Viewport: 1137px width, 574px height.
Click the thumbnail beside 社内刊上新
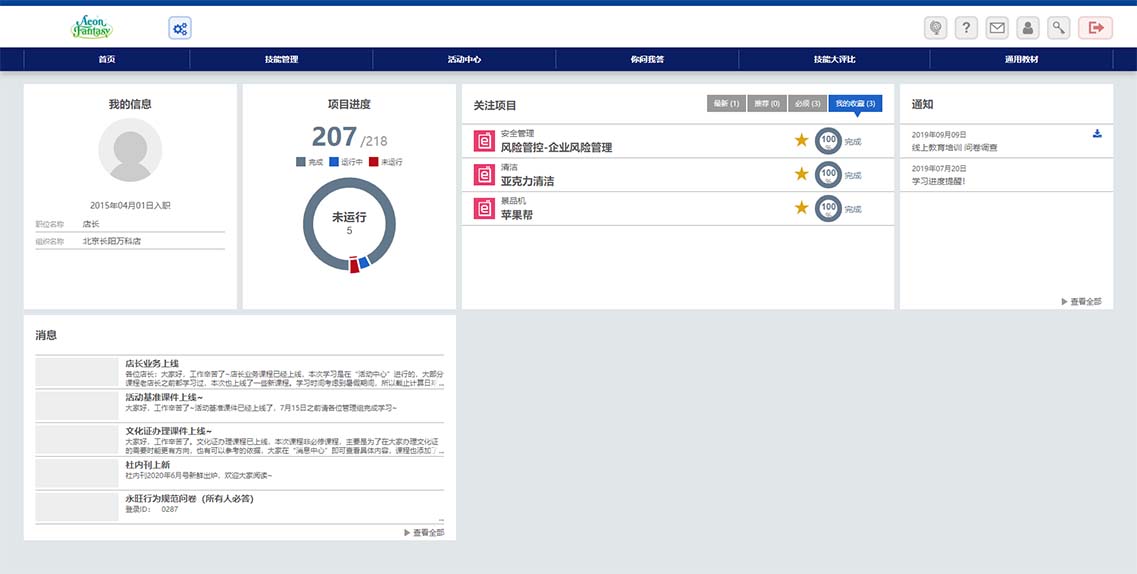click(77, 473)
